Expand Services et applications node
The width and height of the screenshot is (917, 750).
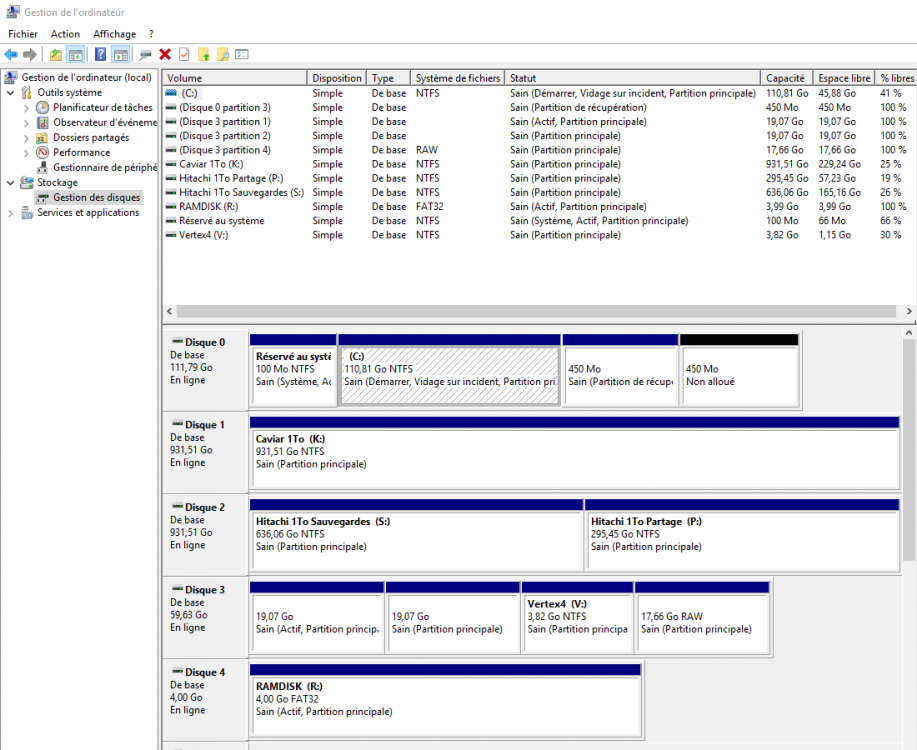11,213
